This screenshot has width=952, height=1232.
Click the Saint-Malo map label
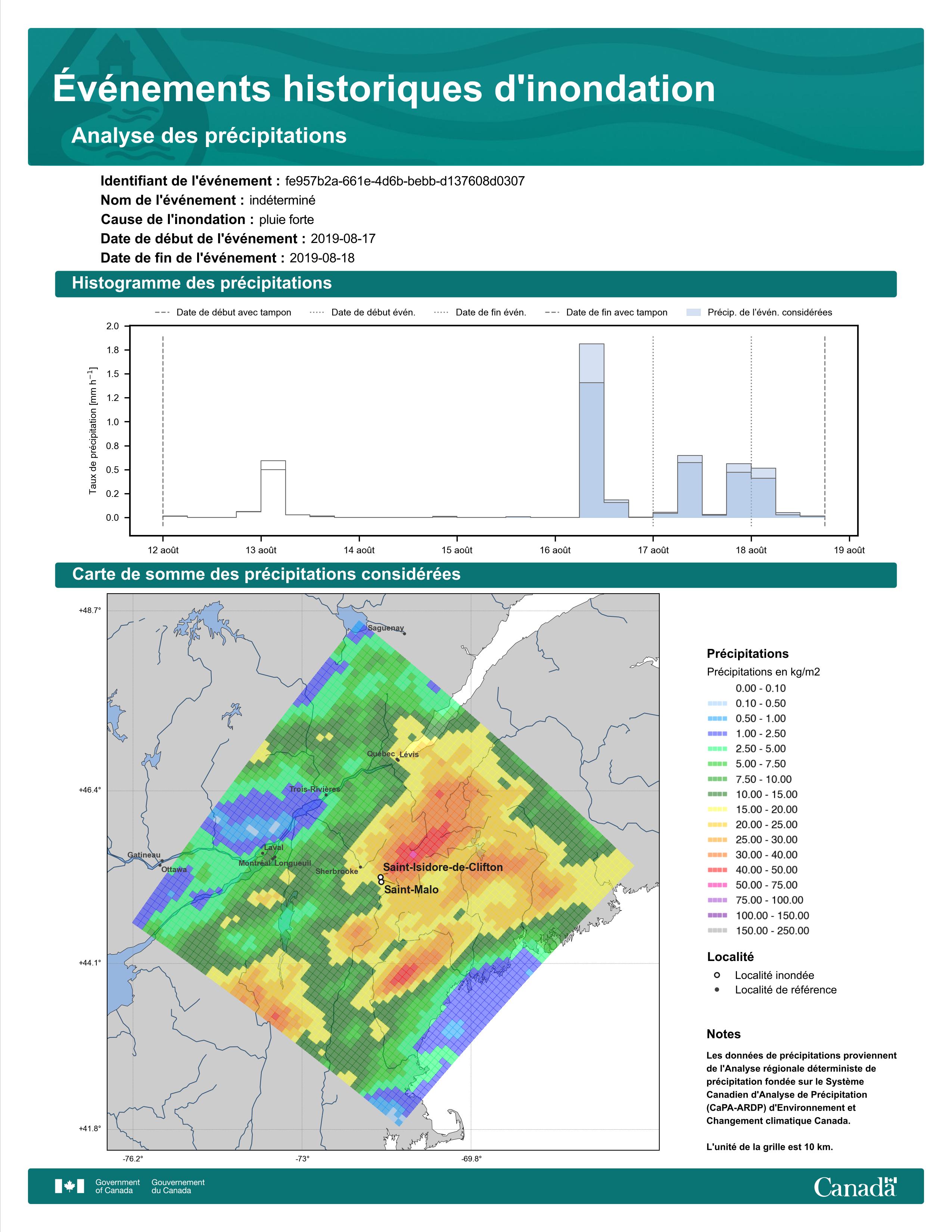(411, 890)
